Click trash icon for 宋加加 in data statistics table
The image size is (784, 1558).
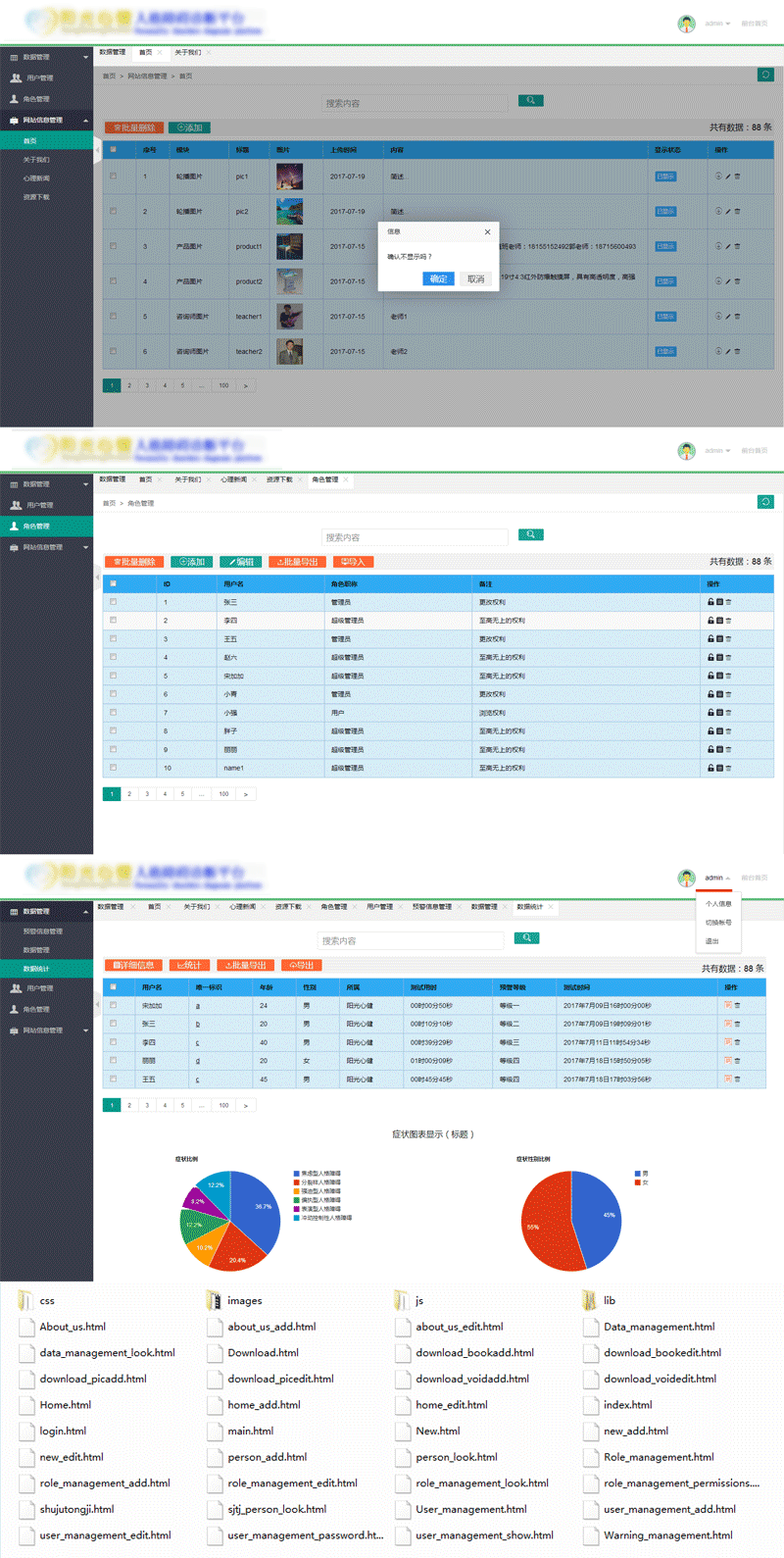pos(737,1005)
